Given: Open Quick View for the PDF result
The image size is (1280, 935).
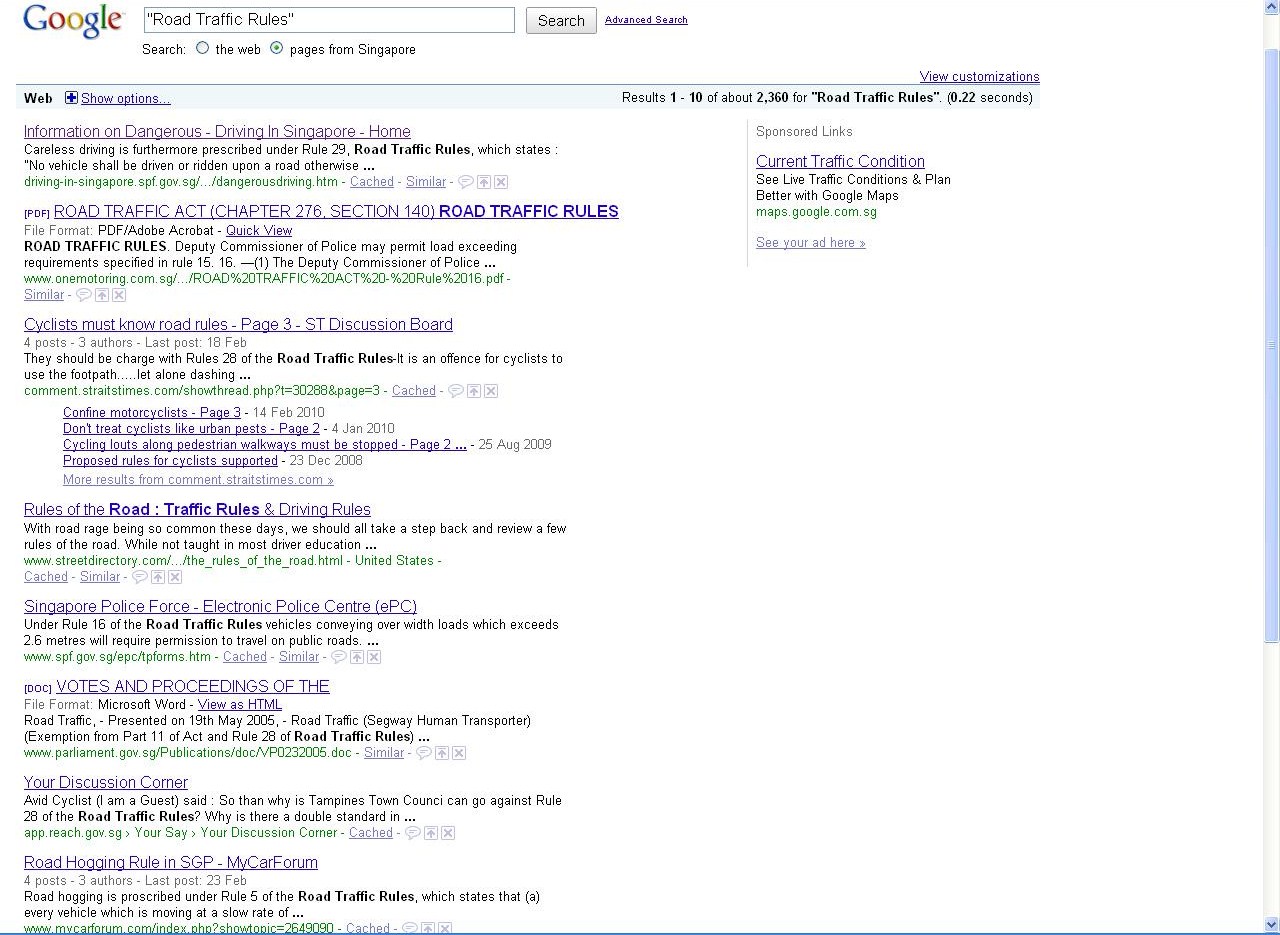Looking at the screenshot, I should point(259,230).
